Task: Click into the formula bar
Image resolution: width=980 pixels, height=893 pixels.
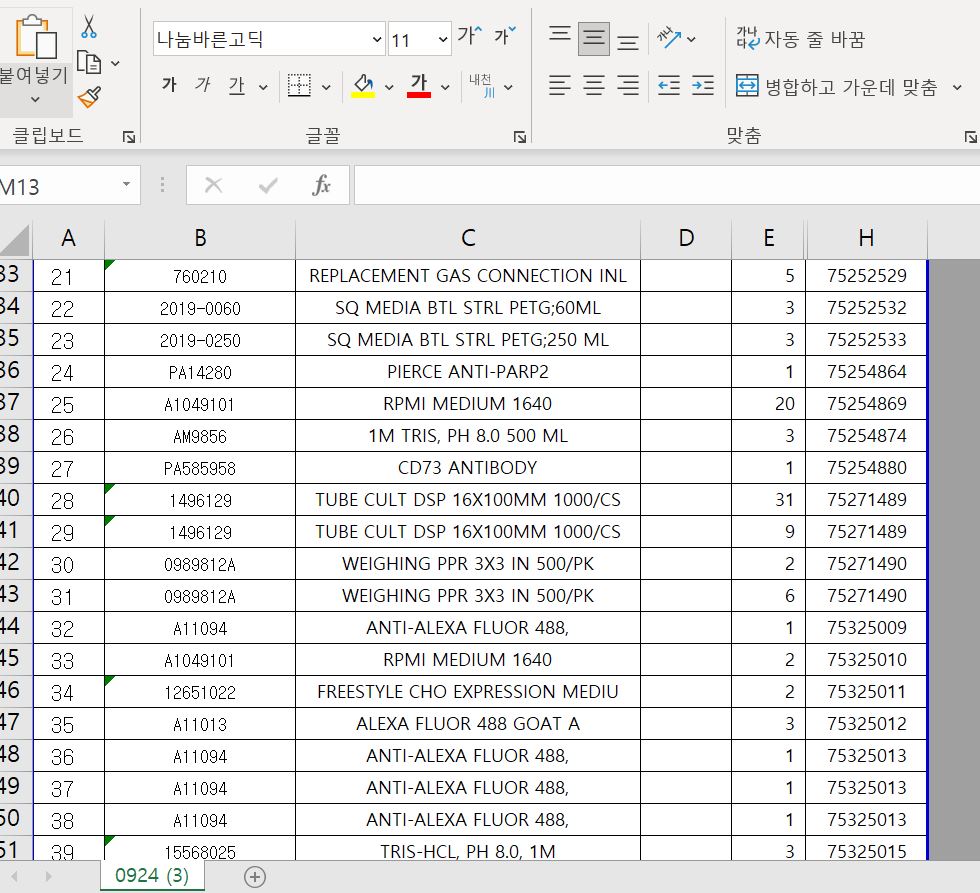Action: pos(667,185)
